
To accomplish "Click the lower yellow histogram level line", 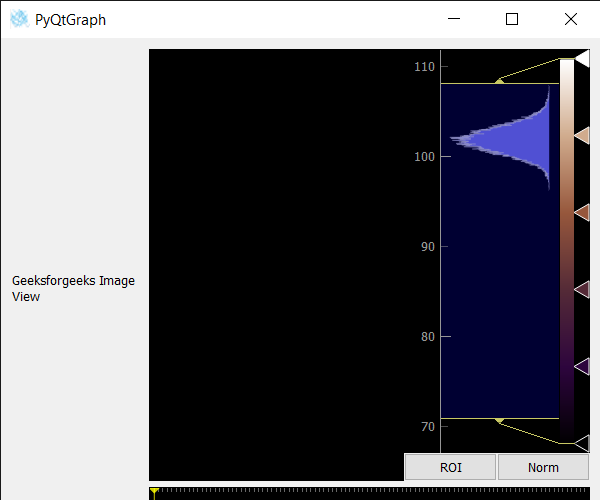I will pyautogui.click(x=499, y=419).
